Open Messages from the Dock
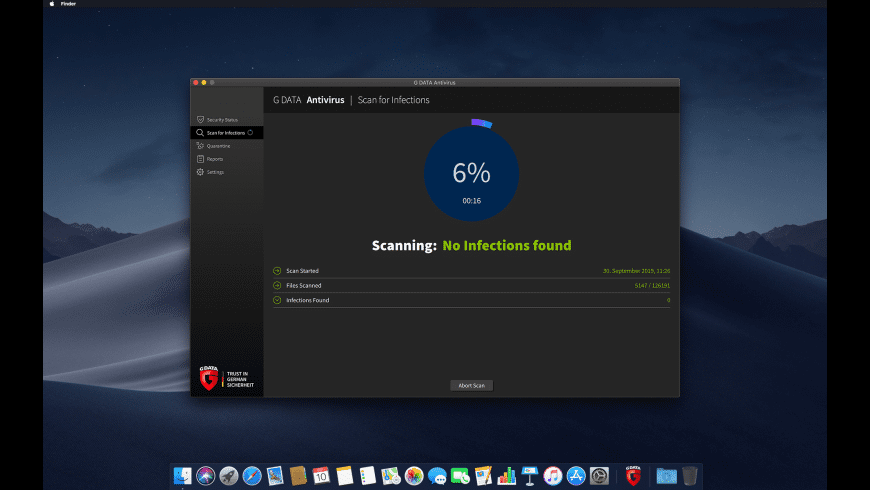 tap(437, 476)
